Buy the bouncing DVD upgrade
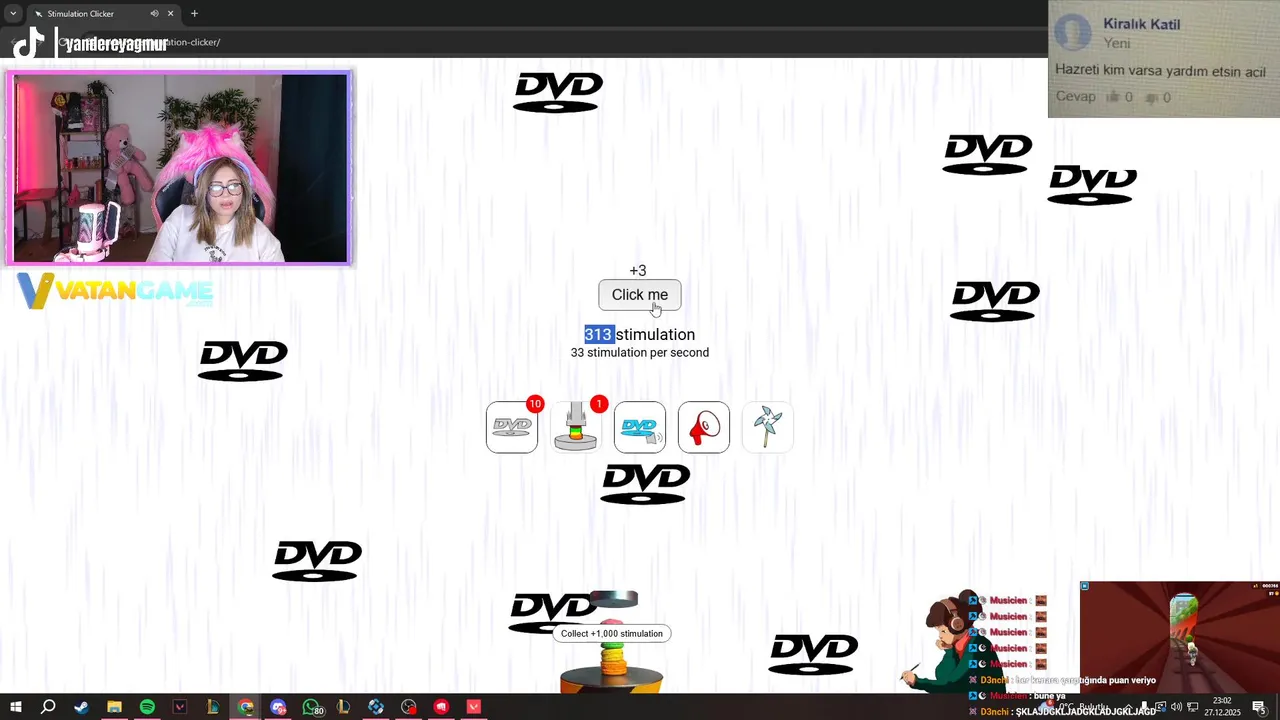This screenshot has width=1280, height=720. [x=512, y=427]
